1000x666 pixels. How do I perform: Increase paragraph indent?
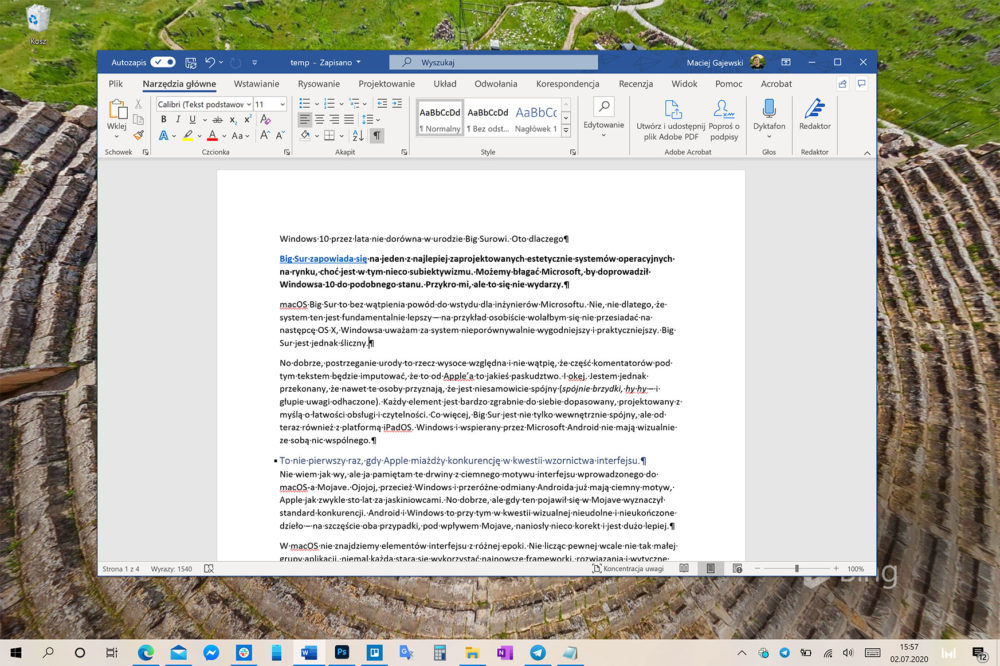397,103
